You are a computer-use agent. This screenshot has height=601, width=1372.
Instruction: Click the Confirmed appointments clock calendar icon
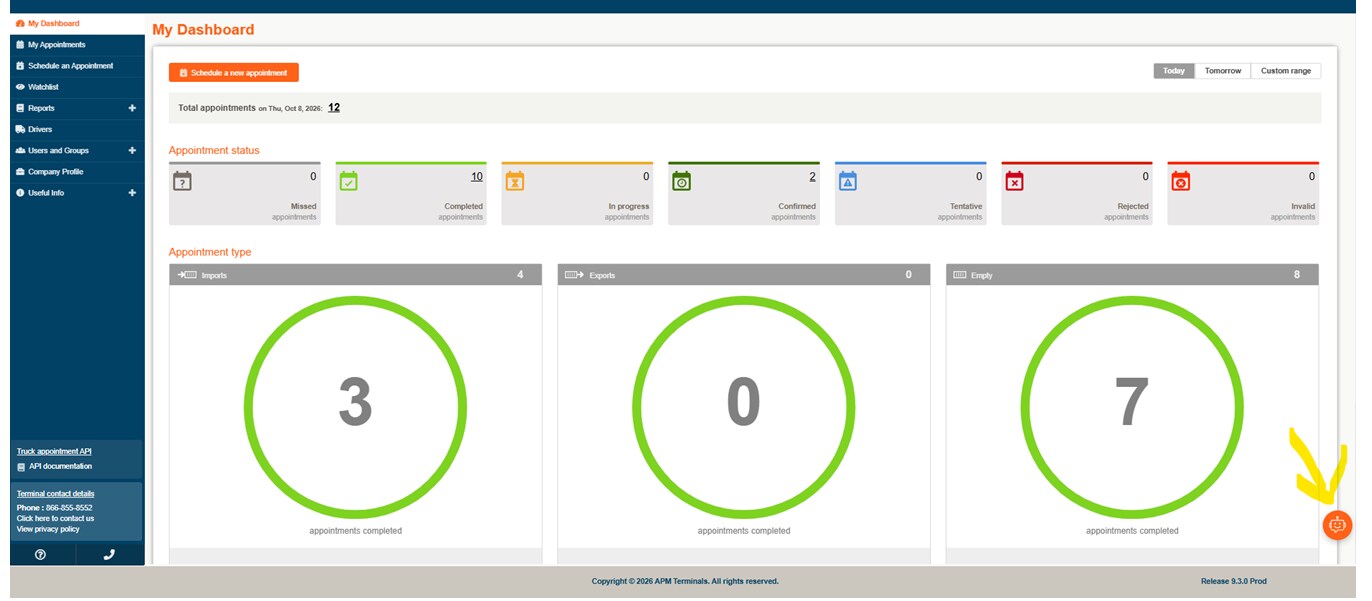[x=681, y=181]
